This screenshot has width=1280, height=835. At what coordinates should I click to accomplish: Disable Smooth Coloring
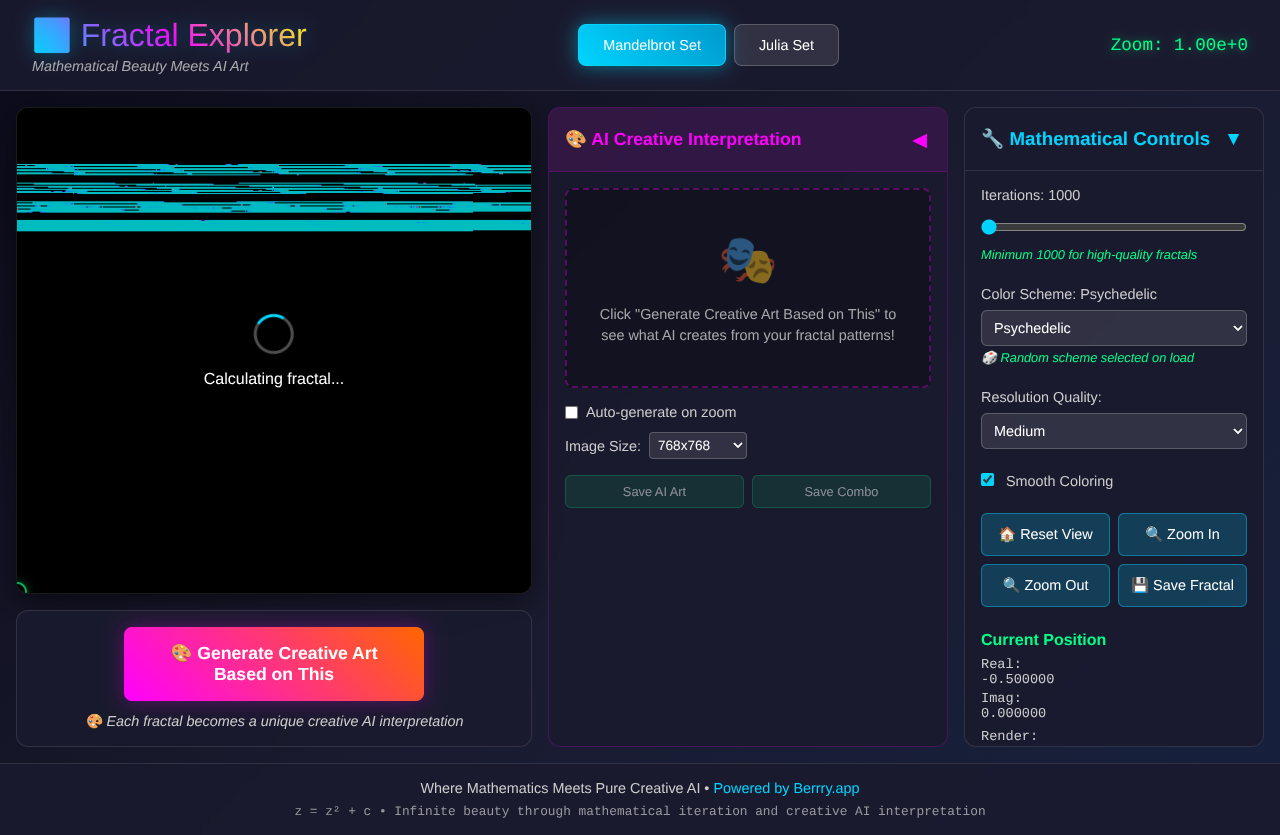987,480
